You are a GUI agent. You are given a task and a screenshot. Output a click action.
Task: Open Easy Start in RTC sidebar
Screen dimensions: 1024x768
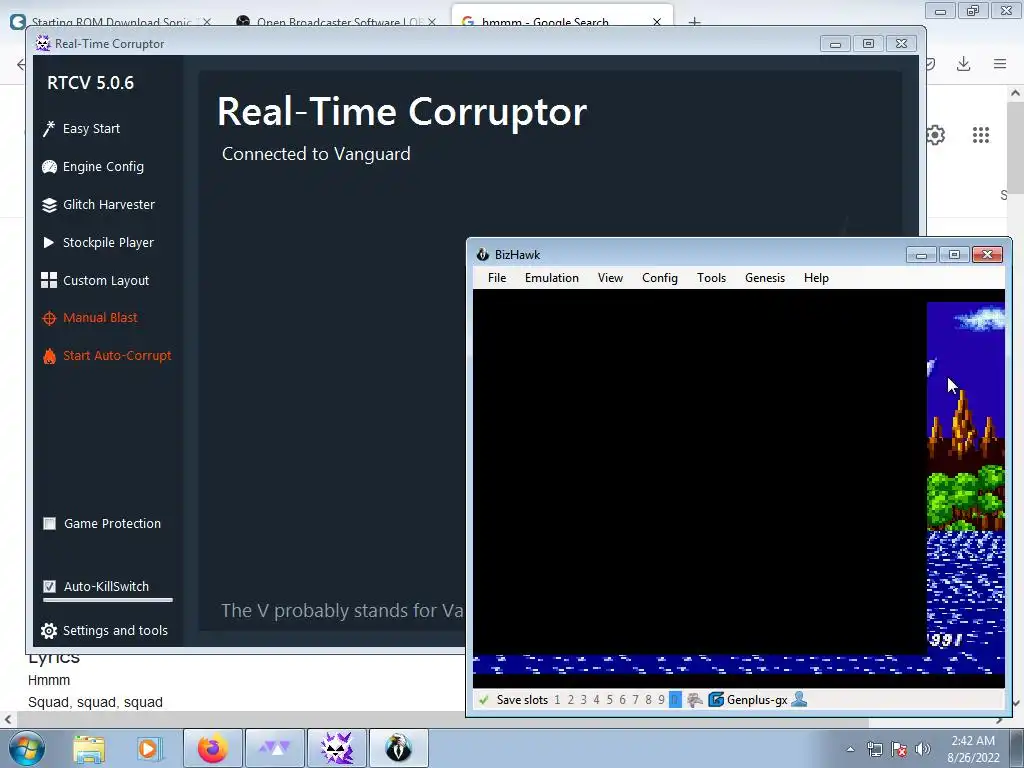coord(81,129)
